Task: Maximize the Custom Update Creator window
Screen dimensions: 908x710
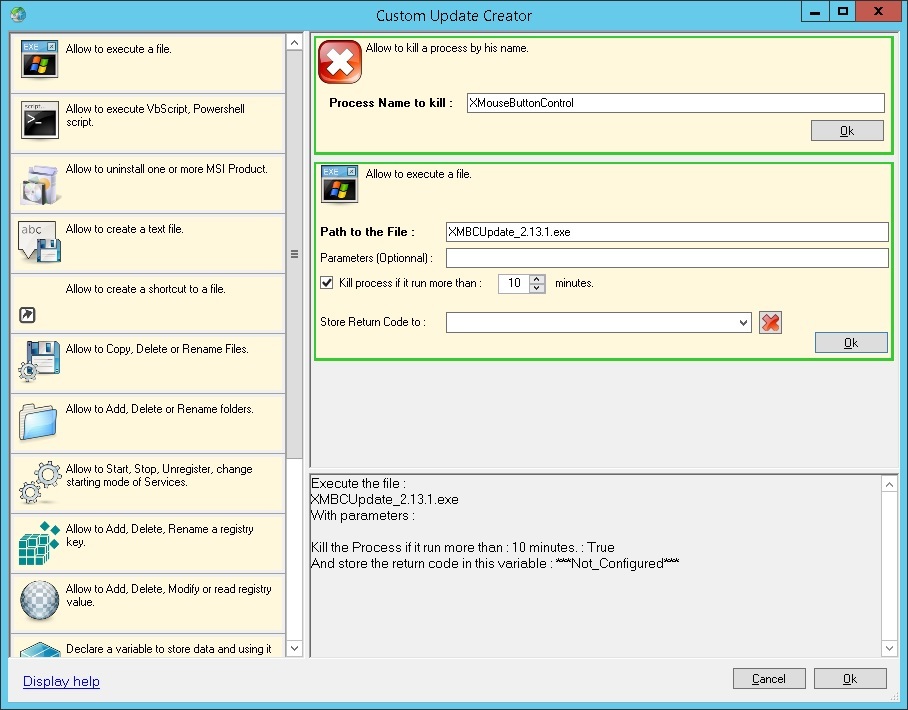Action: [843, 12]
